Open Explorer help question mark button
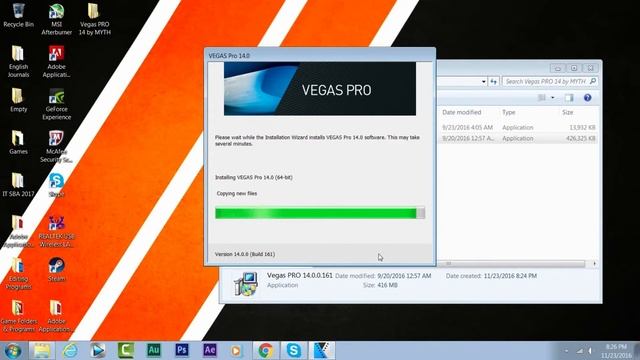Viewport: 640px width, 360px height. [x=587, y=98]
